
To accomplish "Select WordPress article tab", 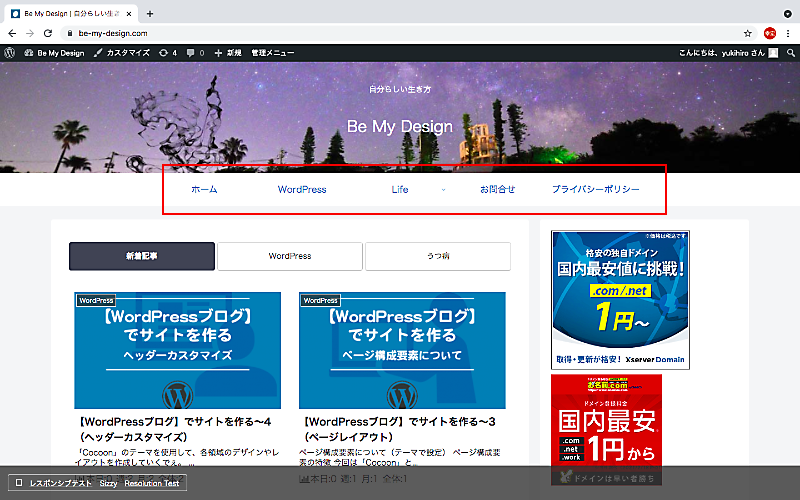I will [x=290, y=256].
